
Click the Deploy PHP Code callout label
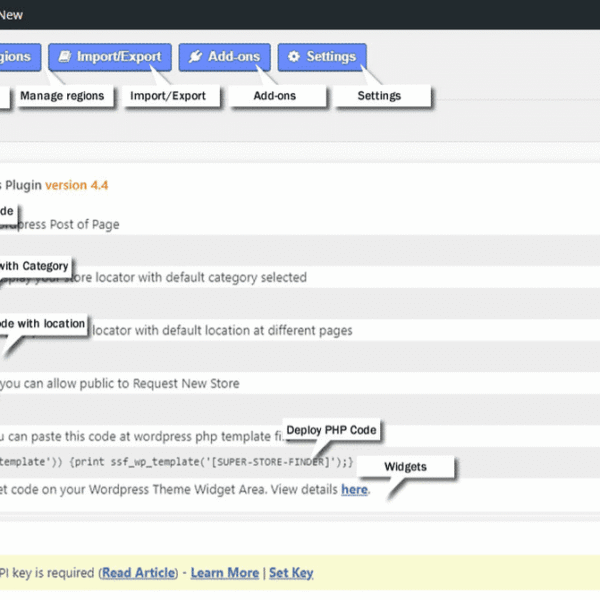pyautogui.click(x=331, y=430)
